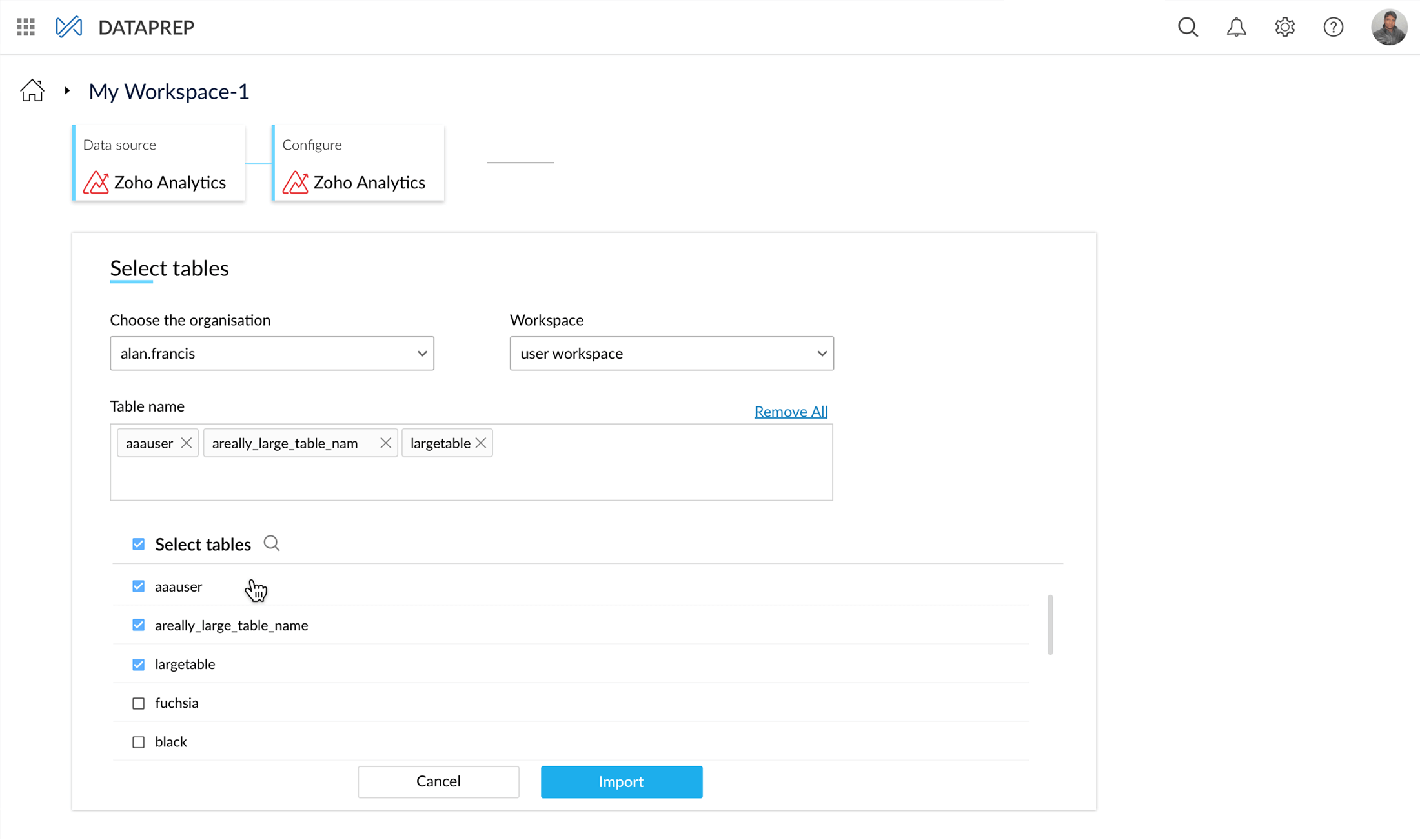Click the help question mark icon
The image size is (1420, 840).
[x=1334, y=27]
